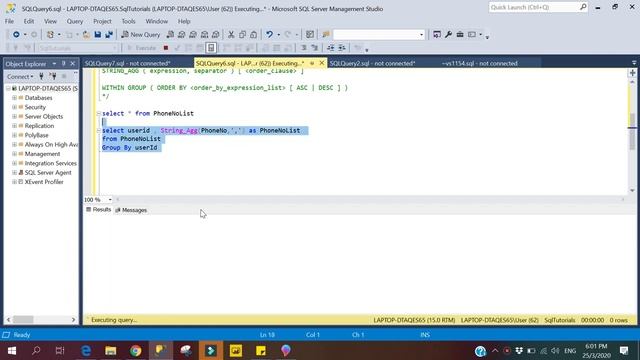Click Disconnect icon in Object Explorer

pyautogui.click(x=53, y=76)
